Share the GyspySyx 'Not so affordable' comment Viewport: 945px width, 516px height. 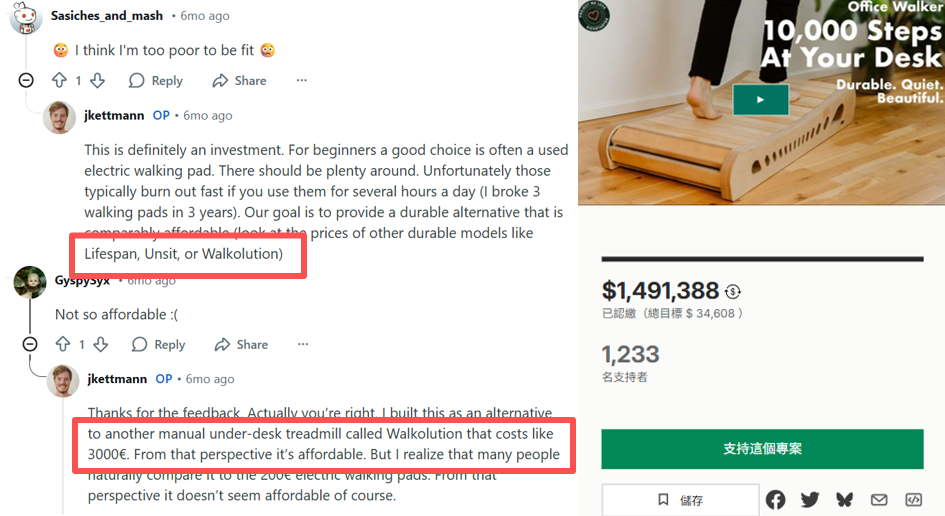(x=241, y=344)
